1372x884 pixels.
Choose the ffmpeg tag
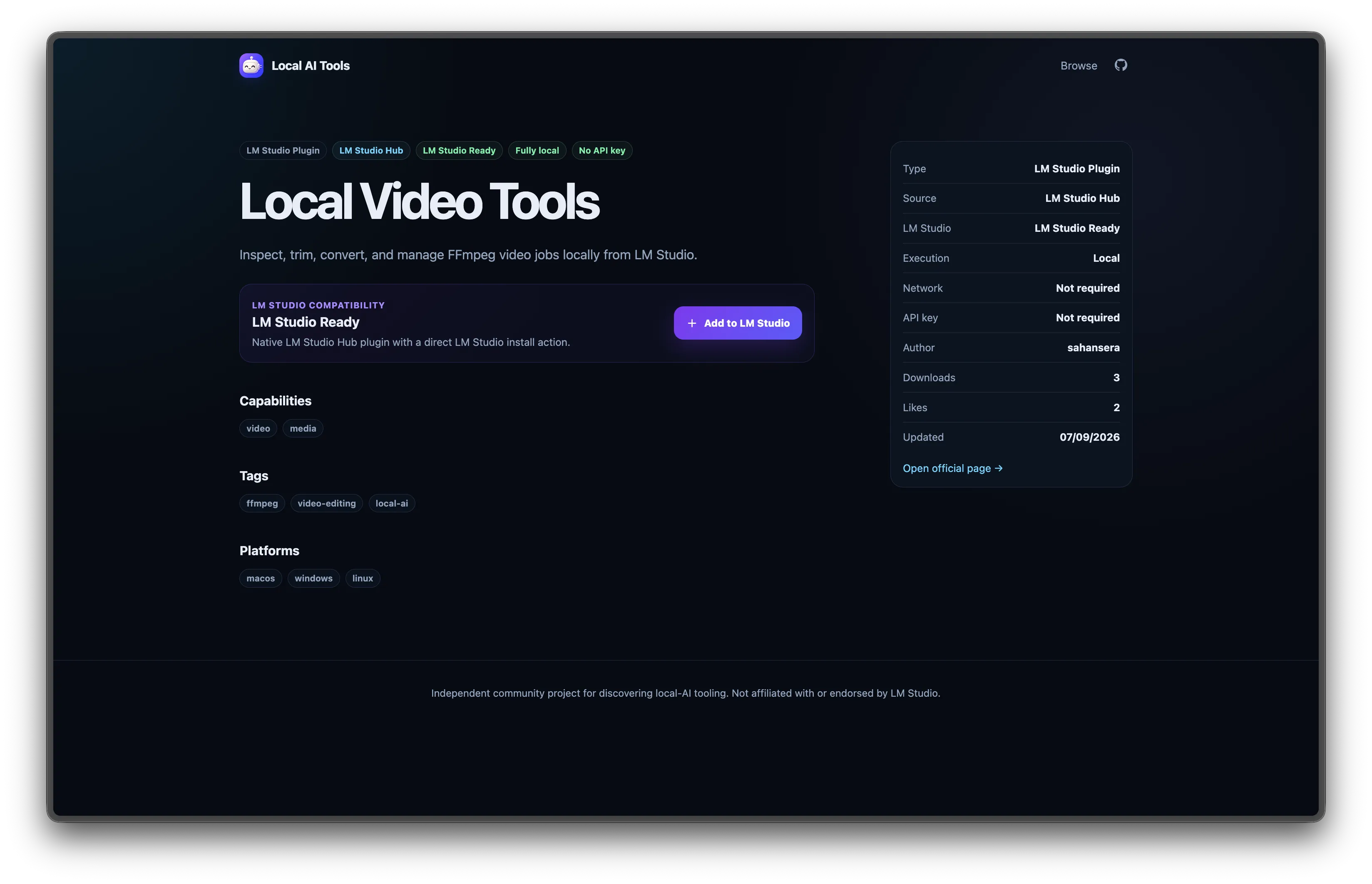click(262, 504)
